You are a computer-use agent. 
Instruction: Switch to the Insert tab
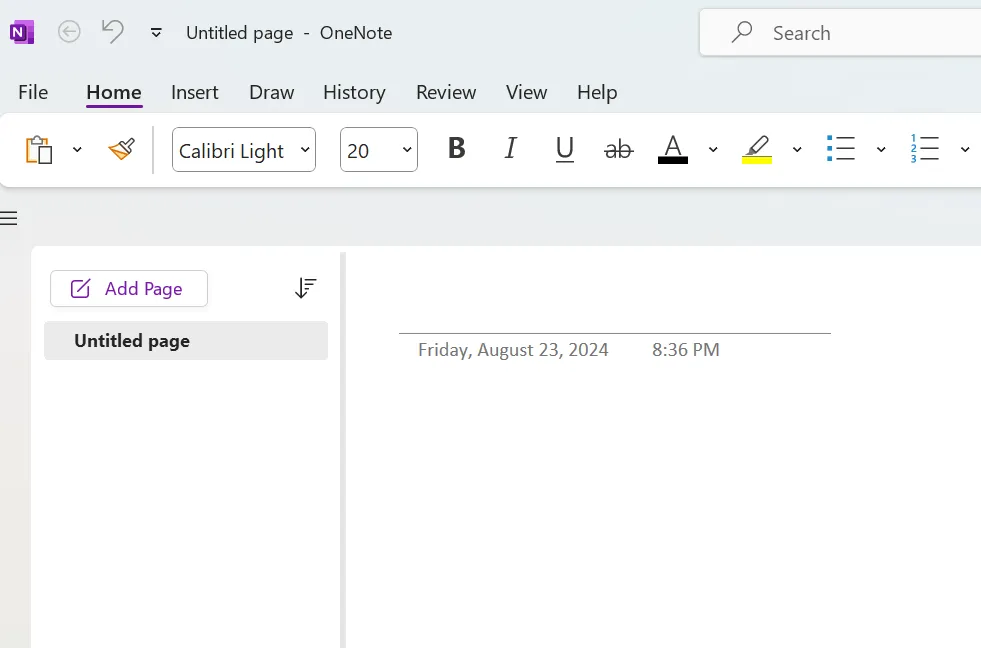(x=195, y=93)
